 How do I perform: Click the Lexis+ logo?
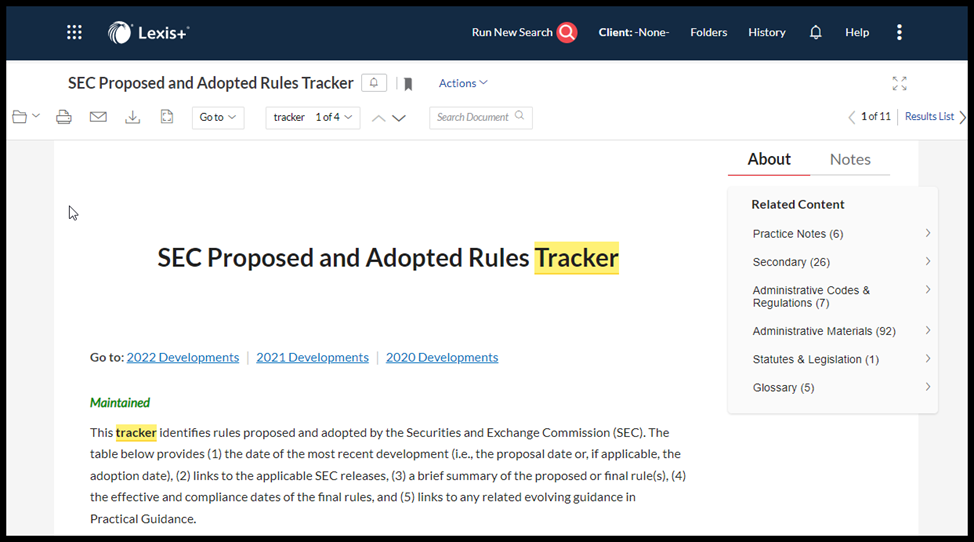tap(148, 32)
